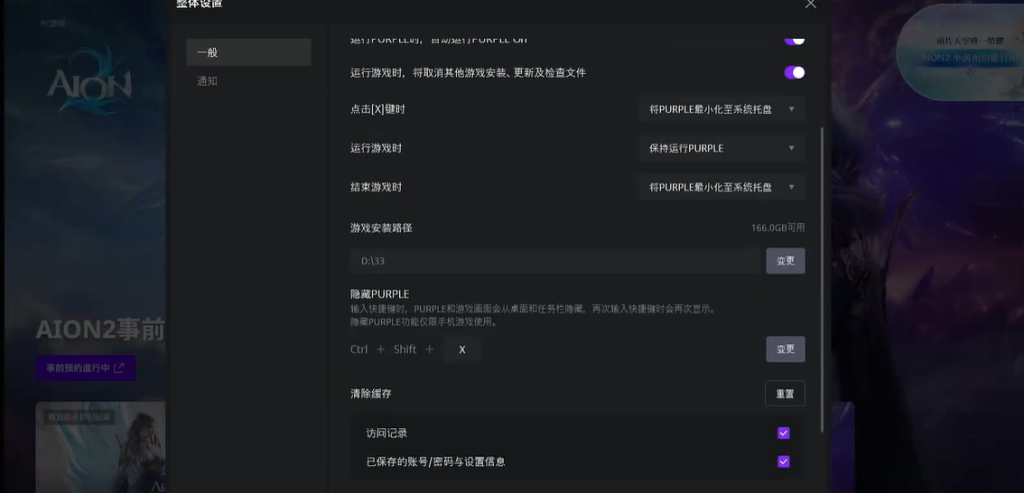Click 变更 for the hide PURPLE hotkey
The width and height of the screenshot is (1024, 493).
point(785,349)
